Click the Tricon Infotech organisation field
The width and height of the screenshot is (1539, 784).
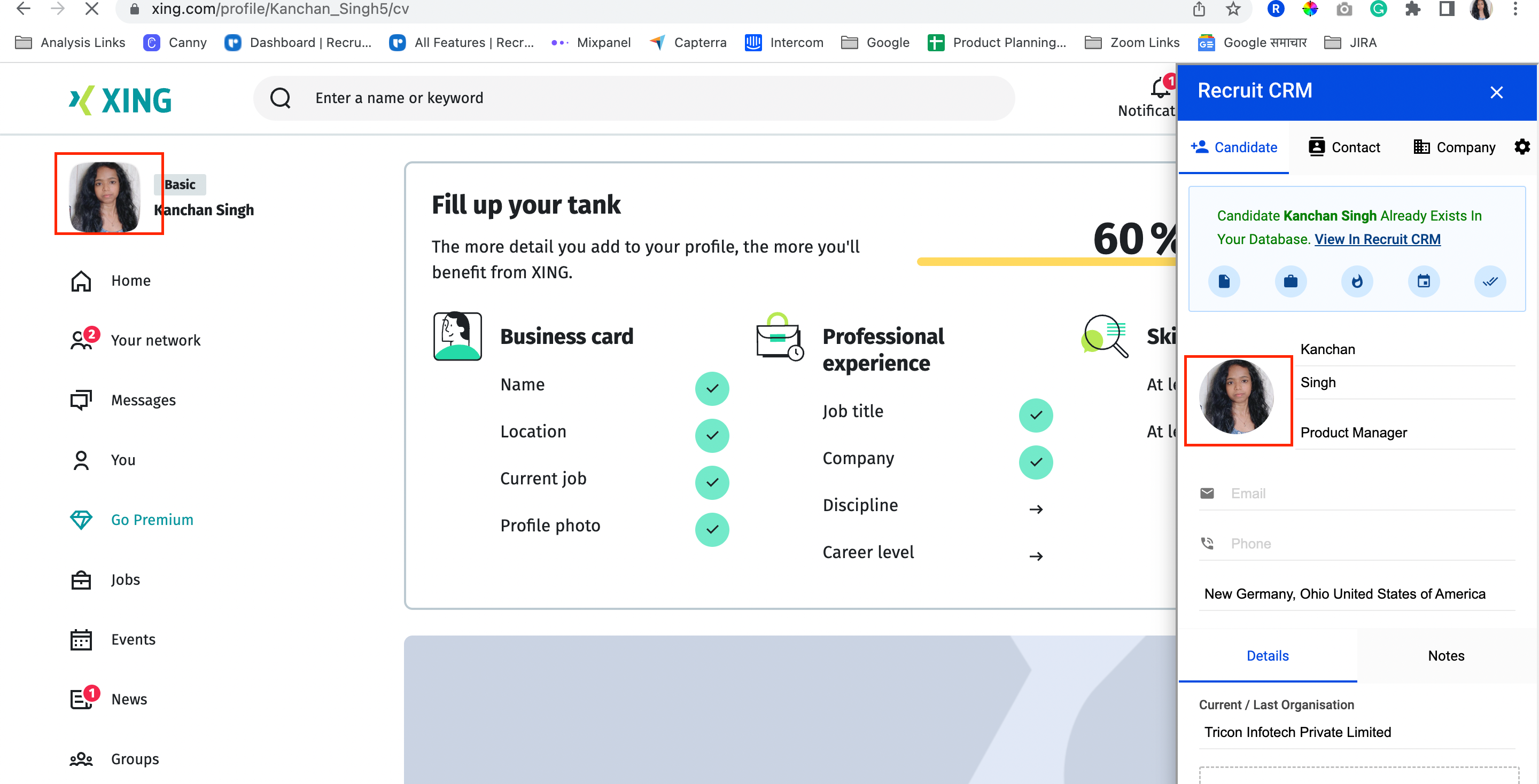[x=1357, y=732]
